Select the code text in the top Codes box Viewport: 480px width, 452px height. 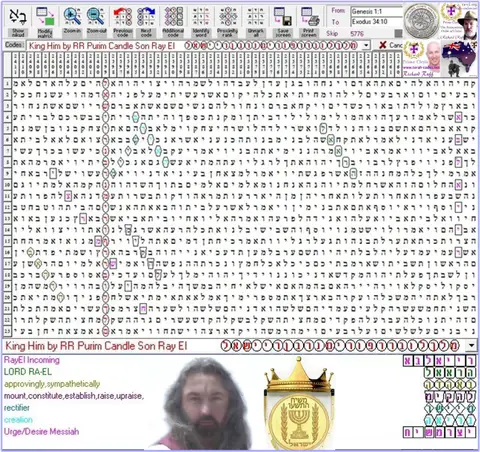coord(102,45)
